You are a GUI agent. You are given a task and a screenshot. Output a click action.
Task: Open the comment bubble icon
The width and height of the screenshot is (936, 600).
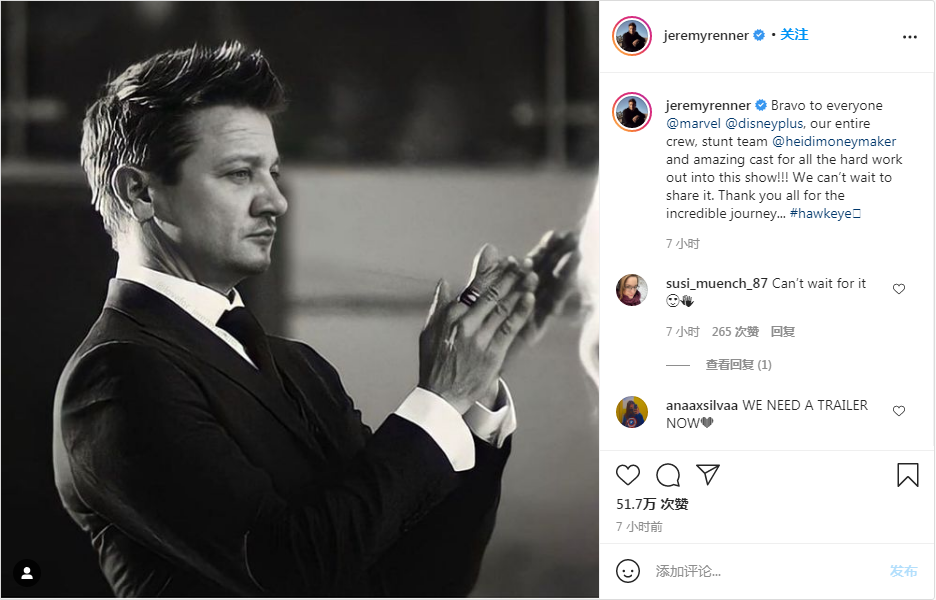click(668, 475)
